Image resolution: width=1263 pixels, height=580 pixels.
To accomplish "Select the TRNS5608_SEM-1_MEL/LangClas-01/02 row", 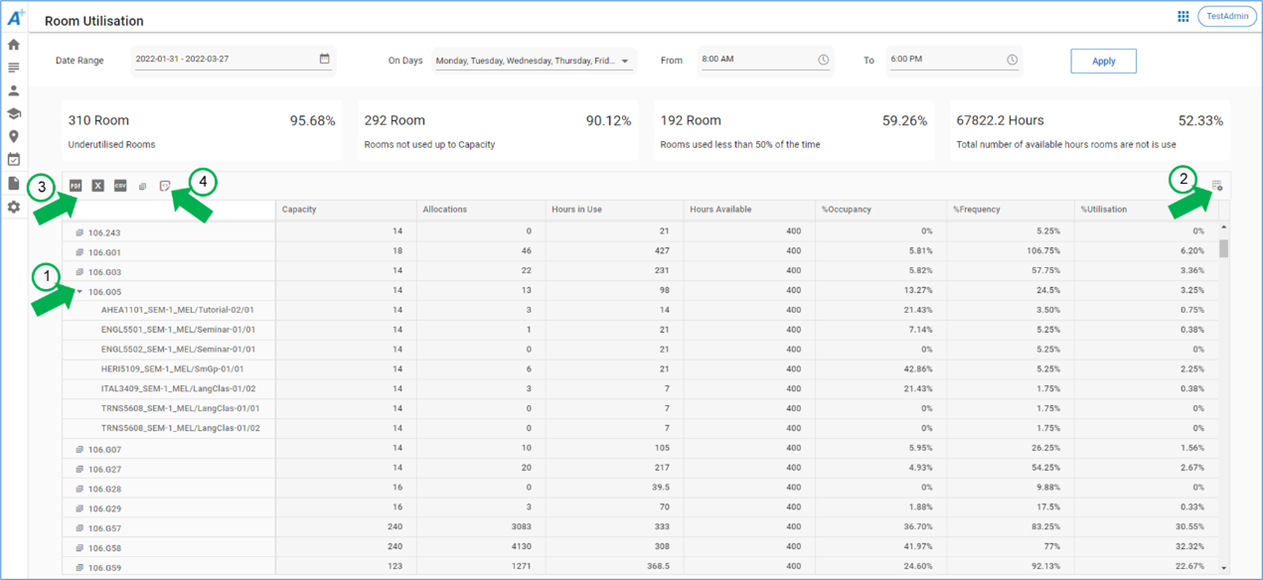I will tap(640, 428).
